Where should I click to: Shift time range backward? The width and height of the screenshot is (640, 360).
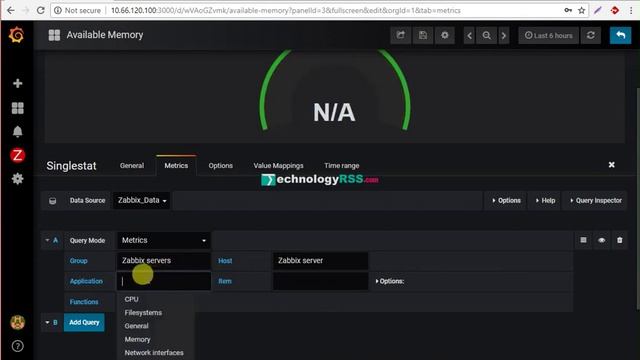(x=469, y=36)
